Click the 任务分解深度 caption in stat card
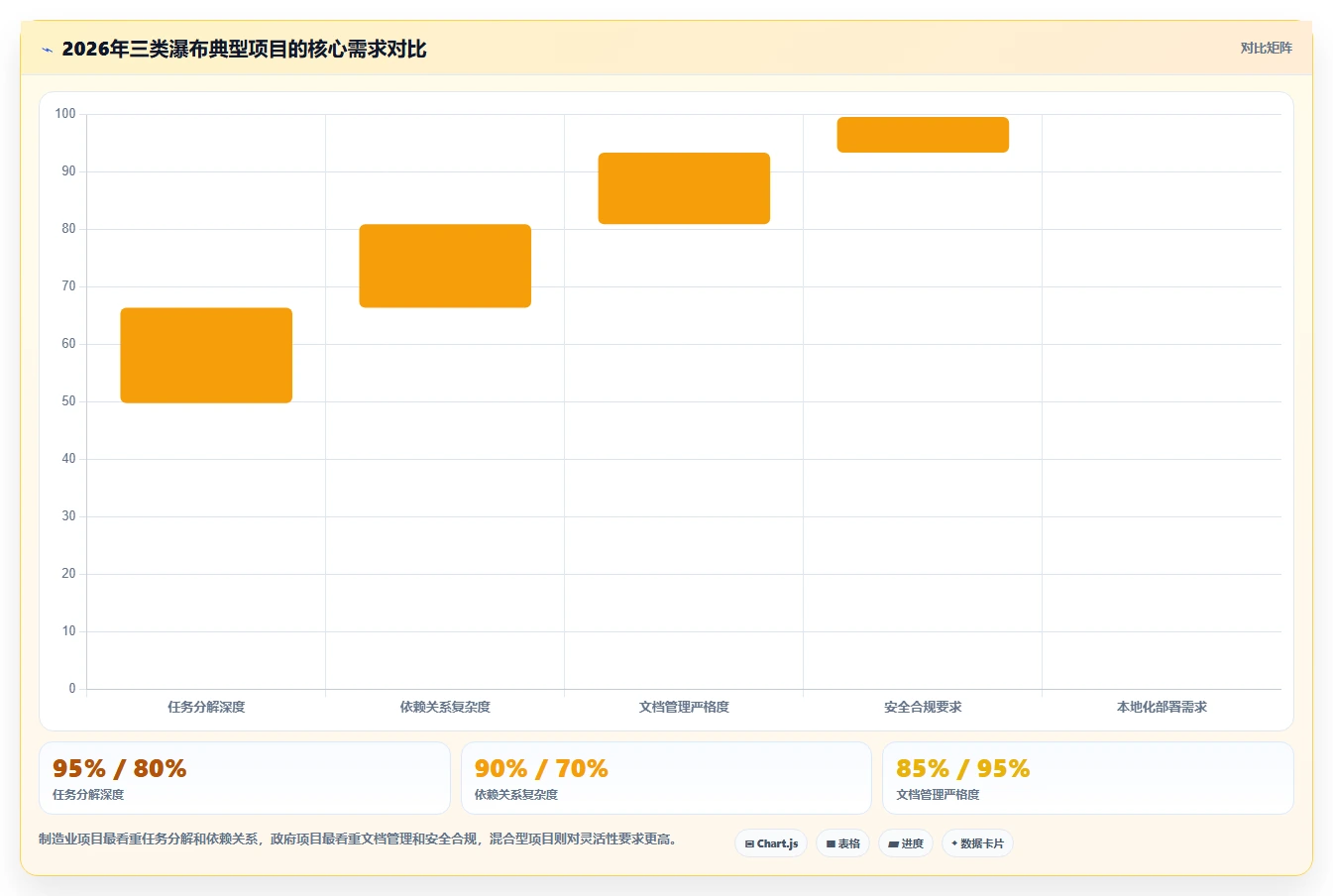Screen dimensions: 1333x896 88,795
